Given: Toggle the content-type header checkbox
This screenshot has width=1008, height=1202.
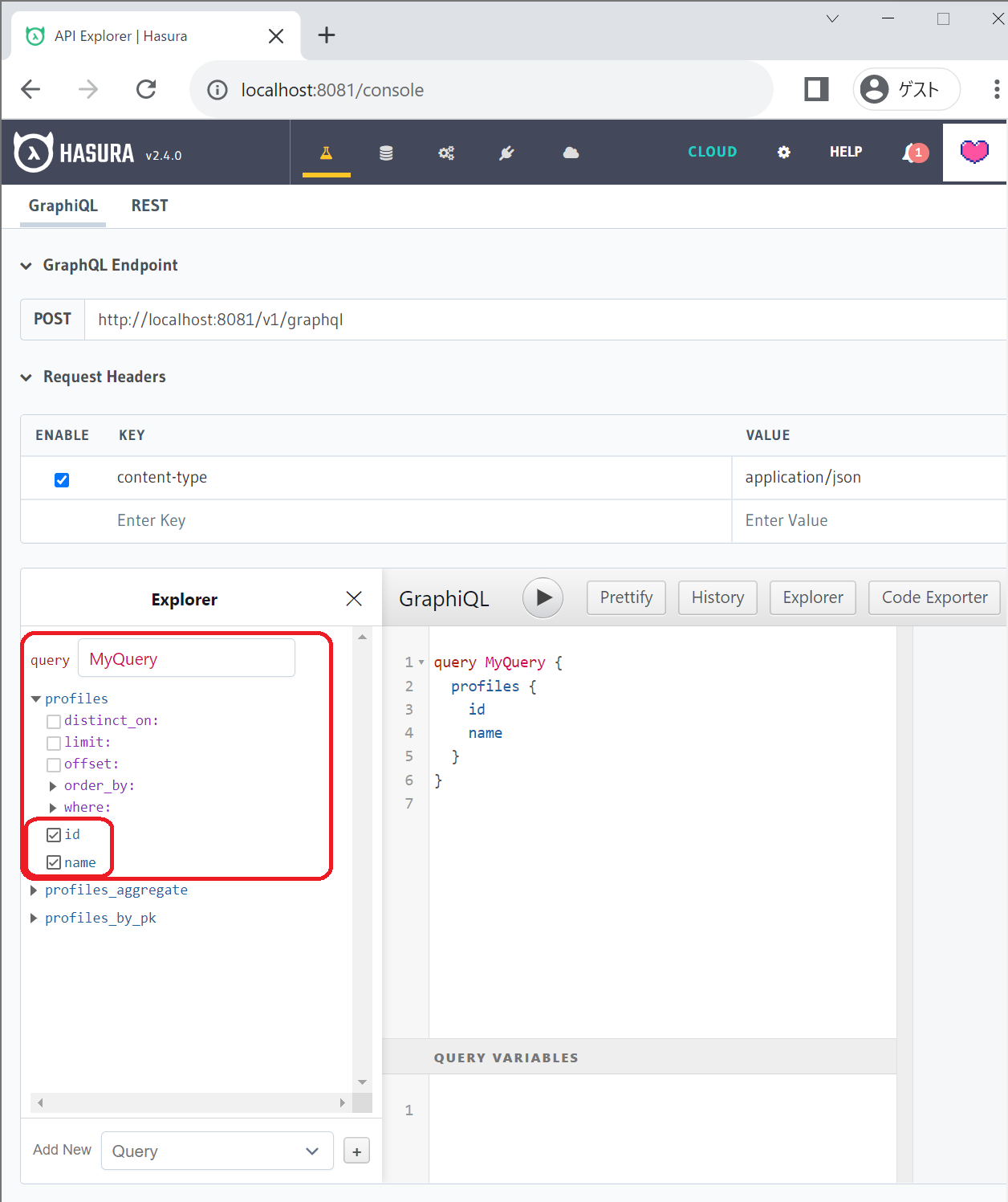Looking at the screenshot, I should [x=62, y=479].
